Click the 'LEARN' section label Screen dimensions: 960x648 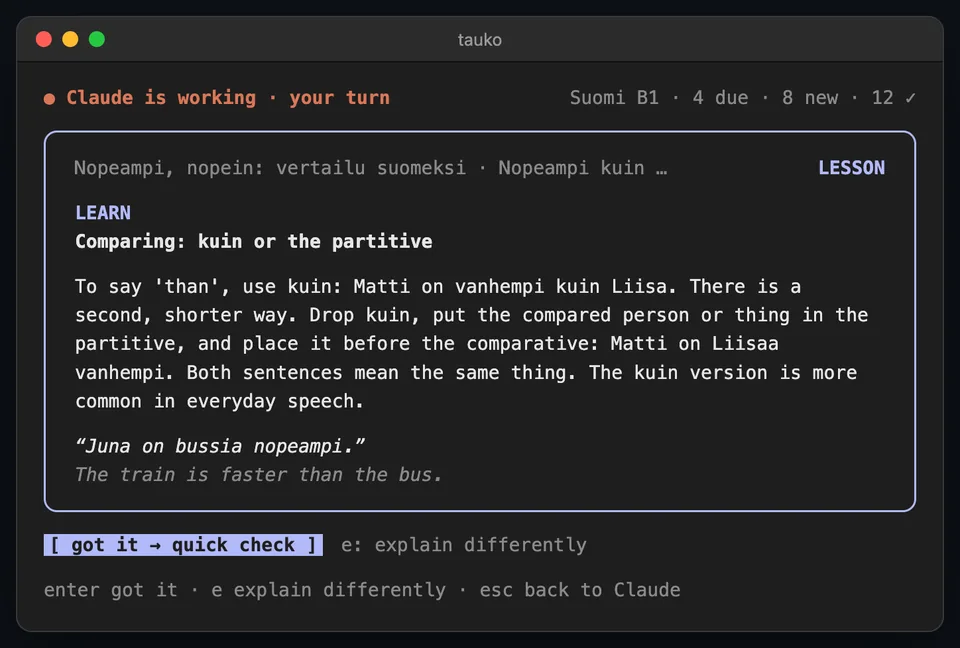pos(103,213)
